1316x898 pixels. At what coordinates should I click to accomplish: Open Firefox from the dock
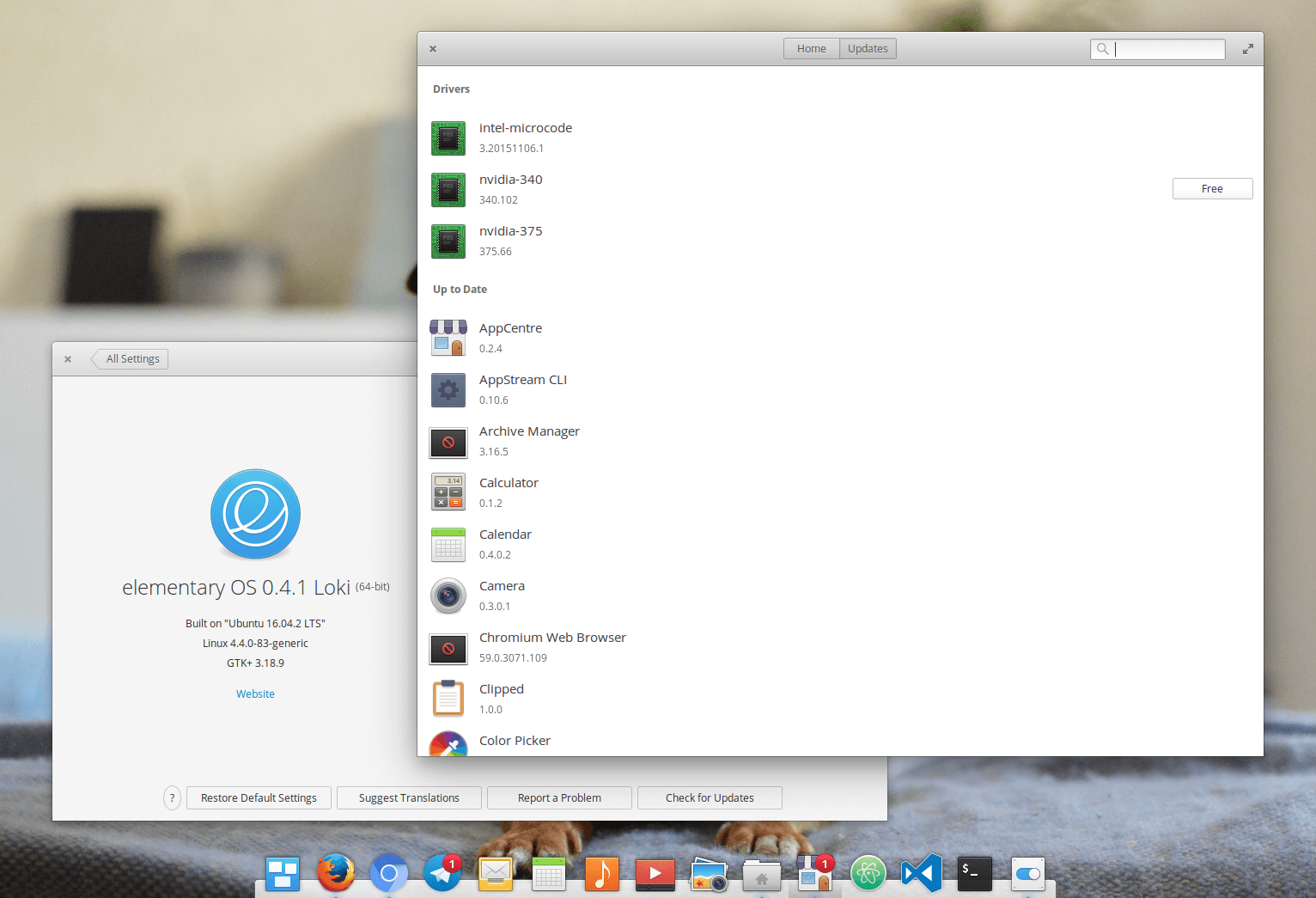pos(336,874)
